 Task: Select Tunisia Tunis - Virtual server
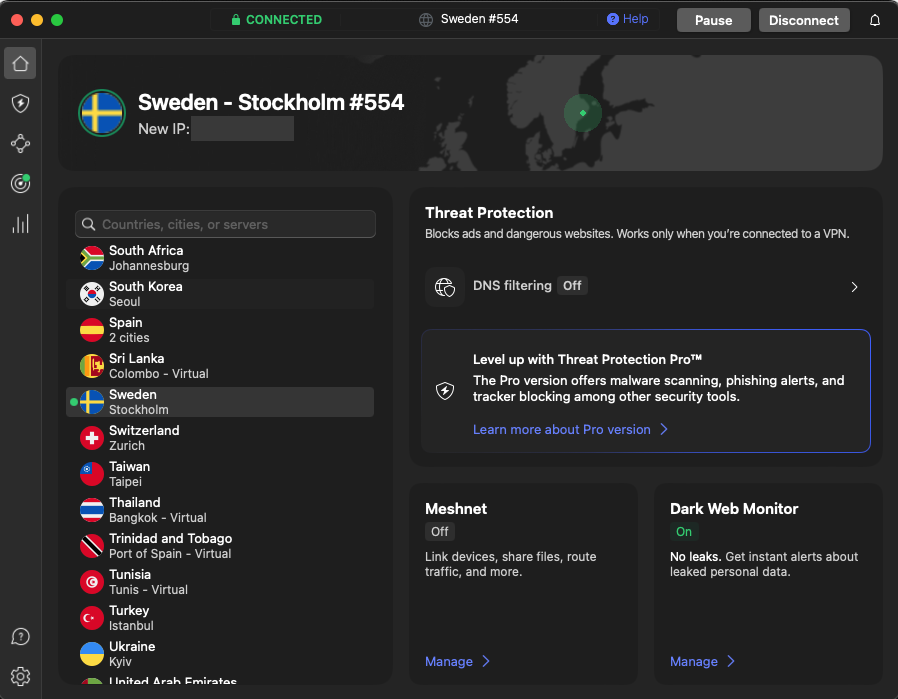point(220,582)
